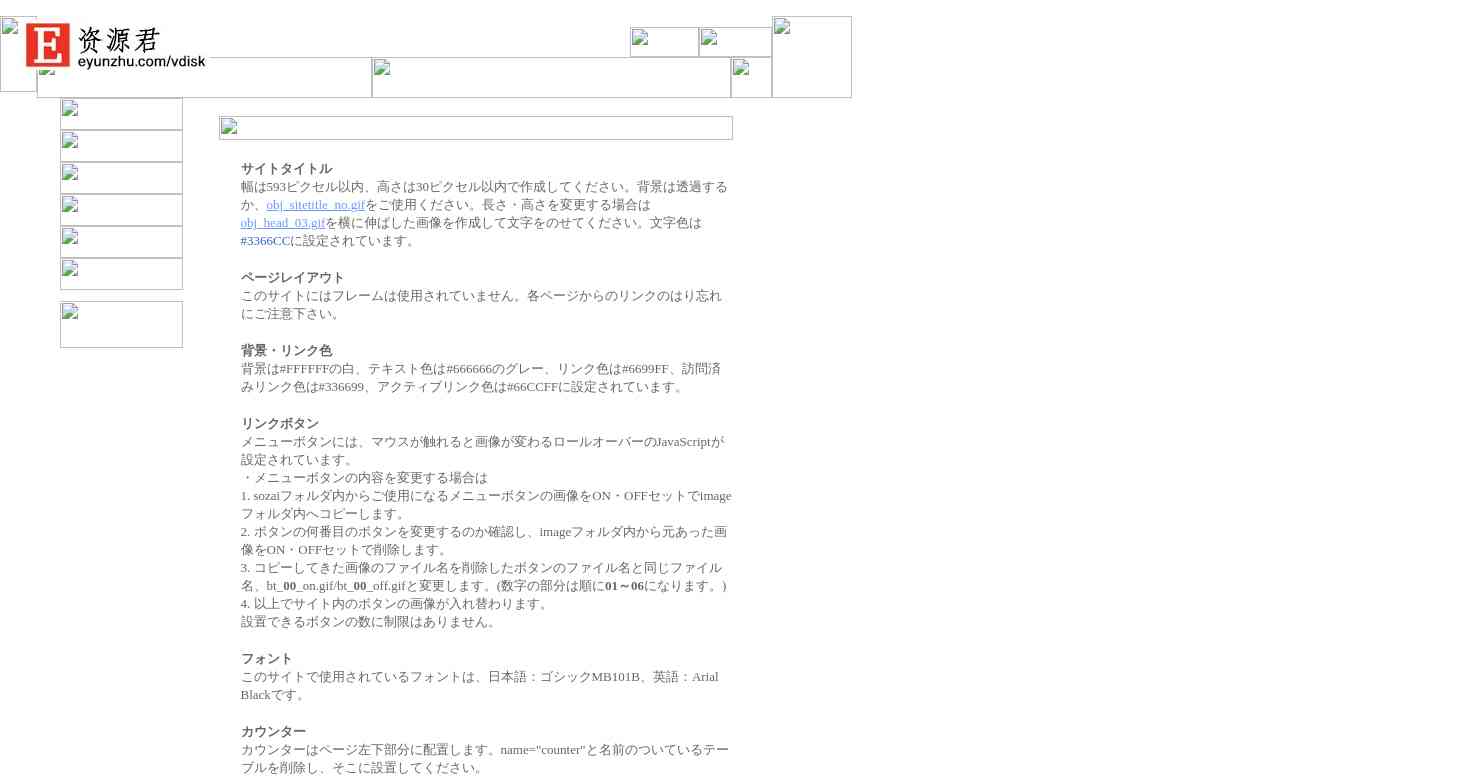This screenshot has width=1470, height=780.
Task: Click the second broken menu button image in sidebar
Action: pyautogui.click(x=121, y=146)
